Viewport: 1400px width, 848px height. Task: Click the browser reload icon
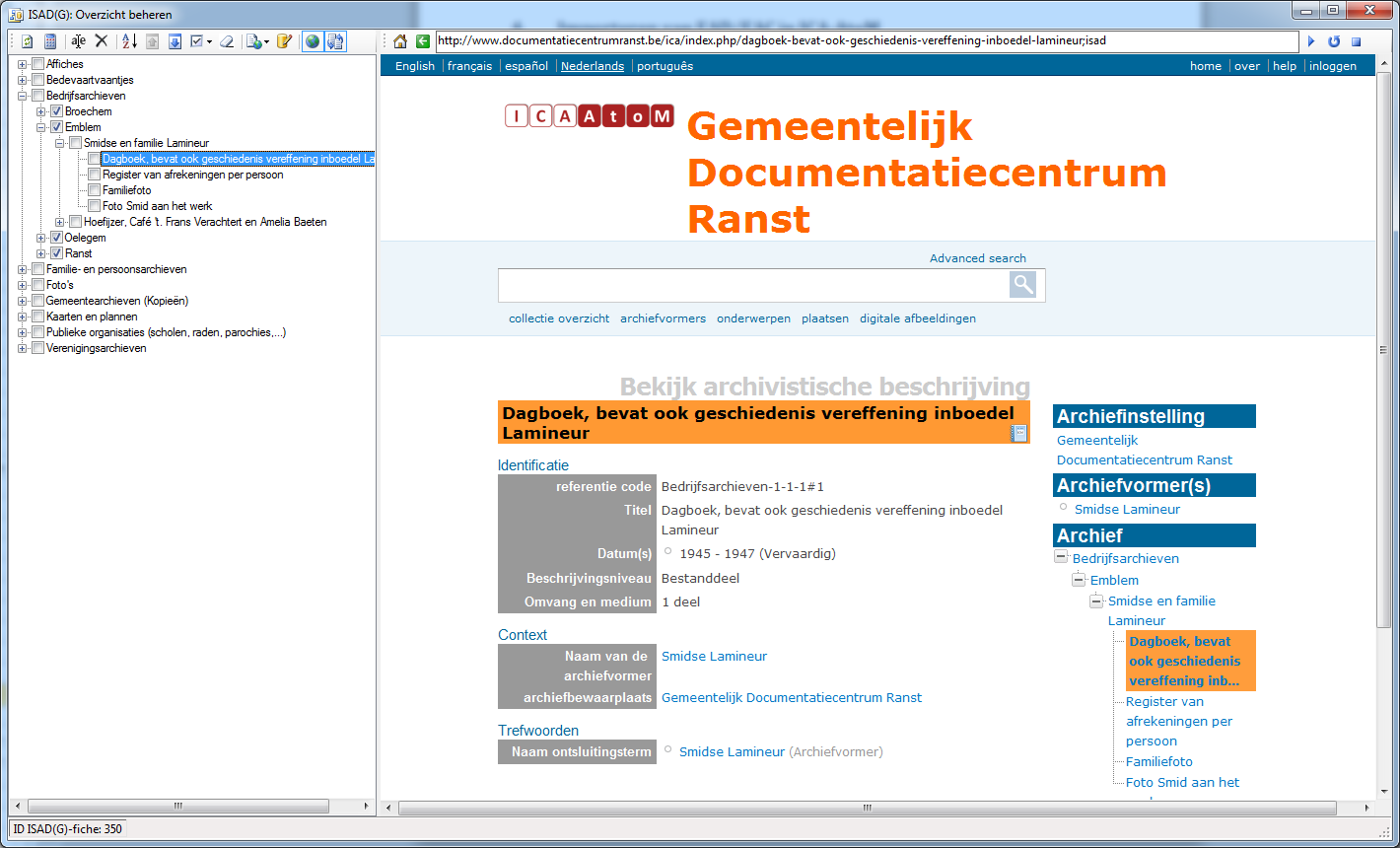[1334, 41]
